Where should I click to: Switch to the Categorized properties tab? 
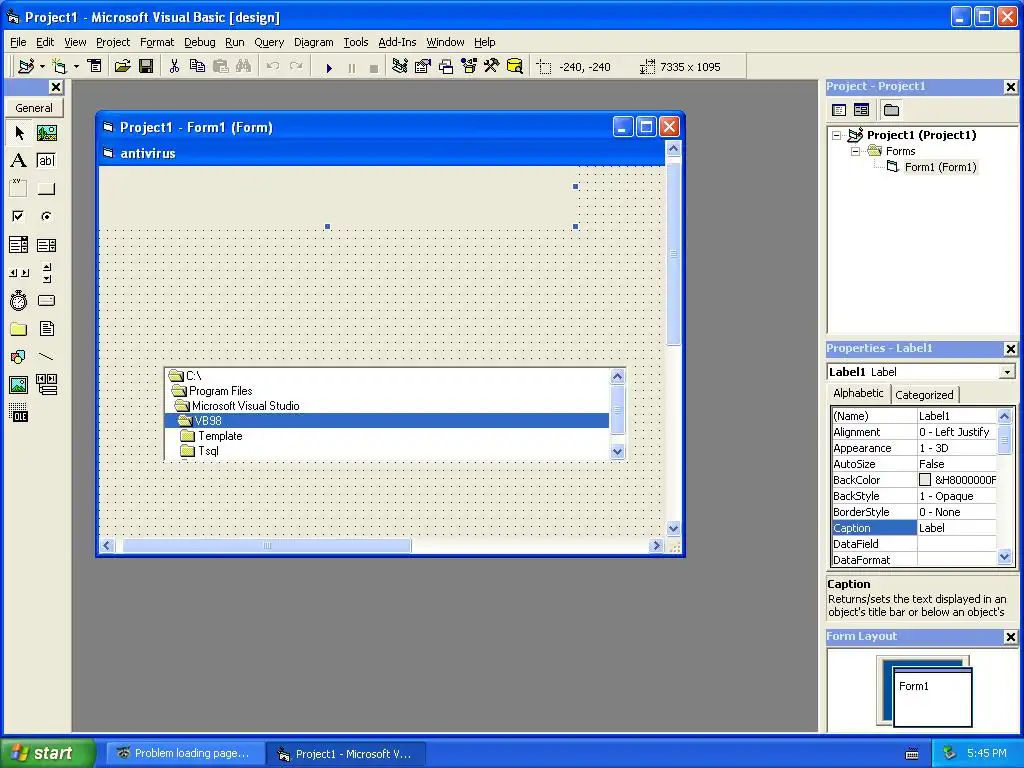pyautogui.click(x=924, y=394)
